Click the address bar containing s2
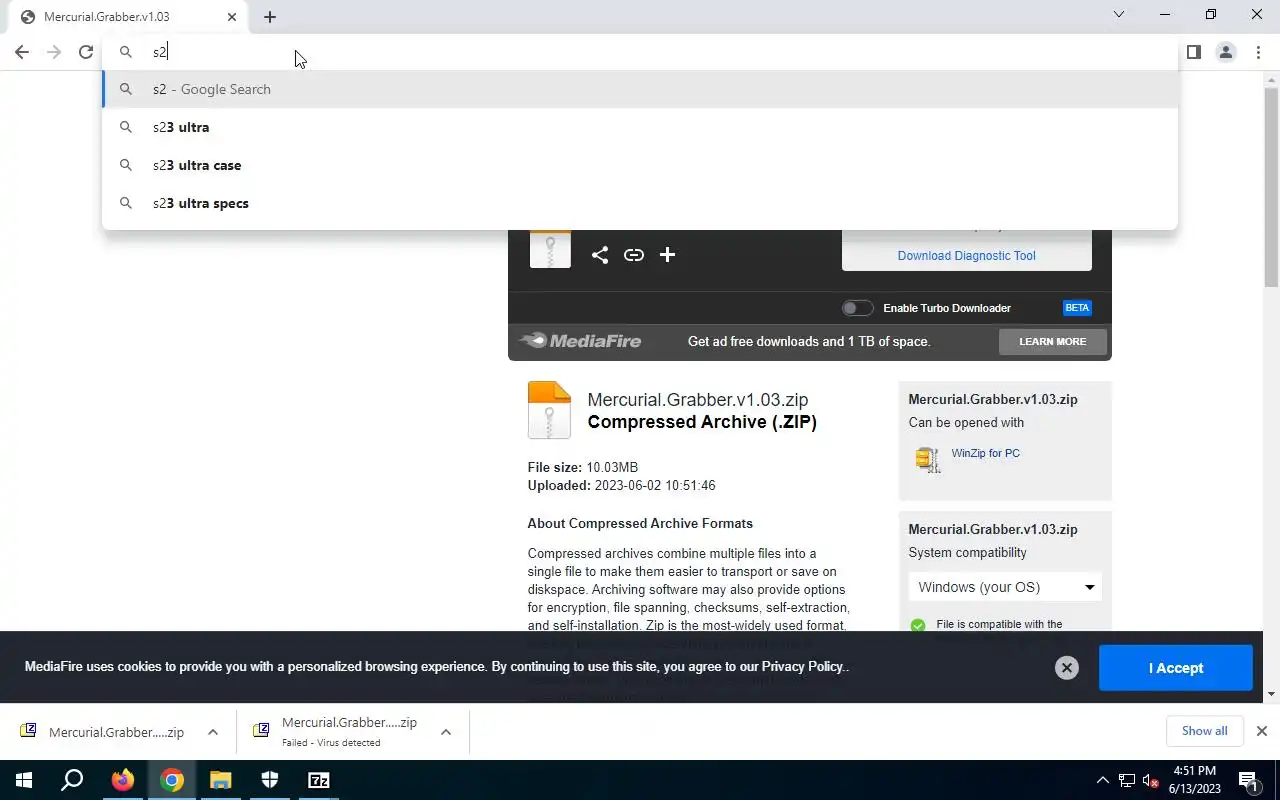 (x=640, y=52)
